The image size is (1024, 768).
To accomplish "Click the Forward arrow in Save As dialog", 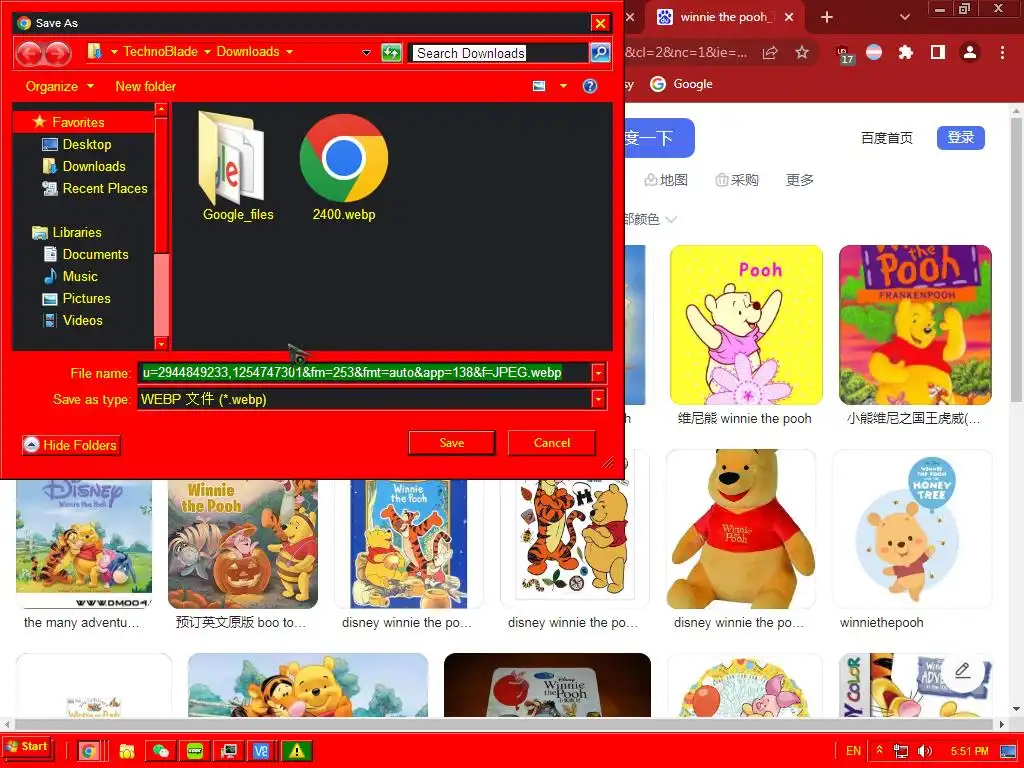I will (x=57, y=53).
